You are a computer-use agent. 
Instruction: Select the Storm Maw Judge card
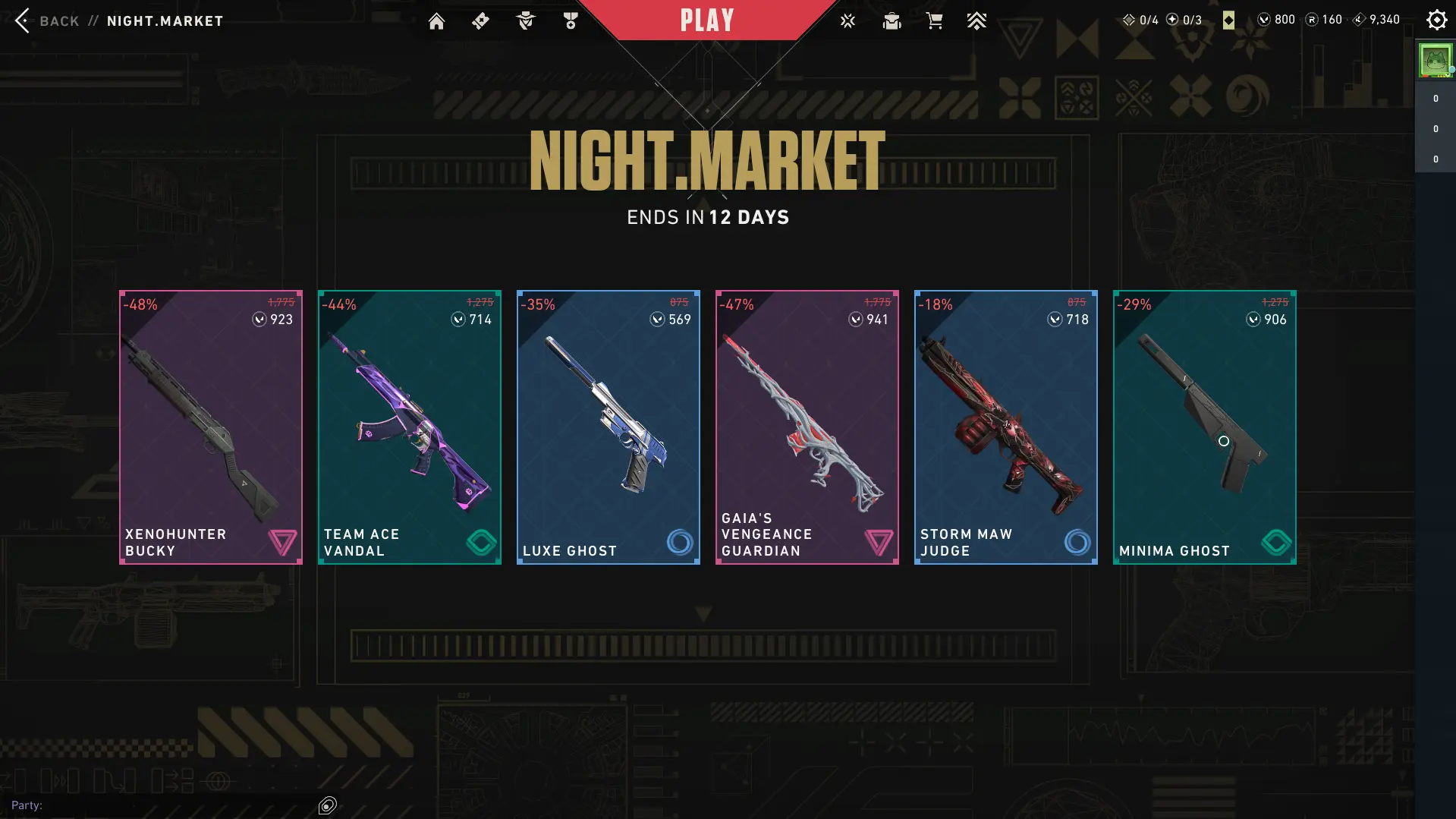point(1006,427)
